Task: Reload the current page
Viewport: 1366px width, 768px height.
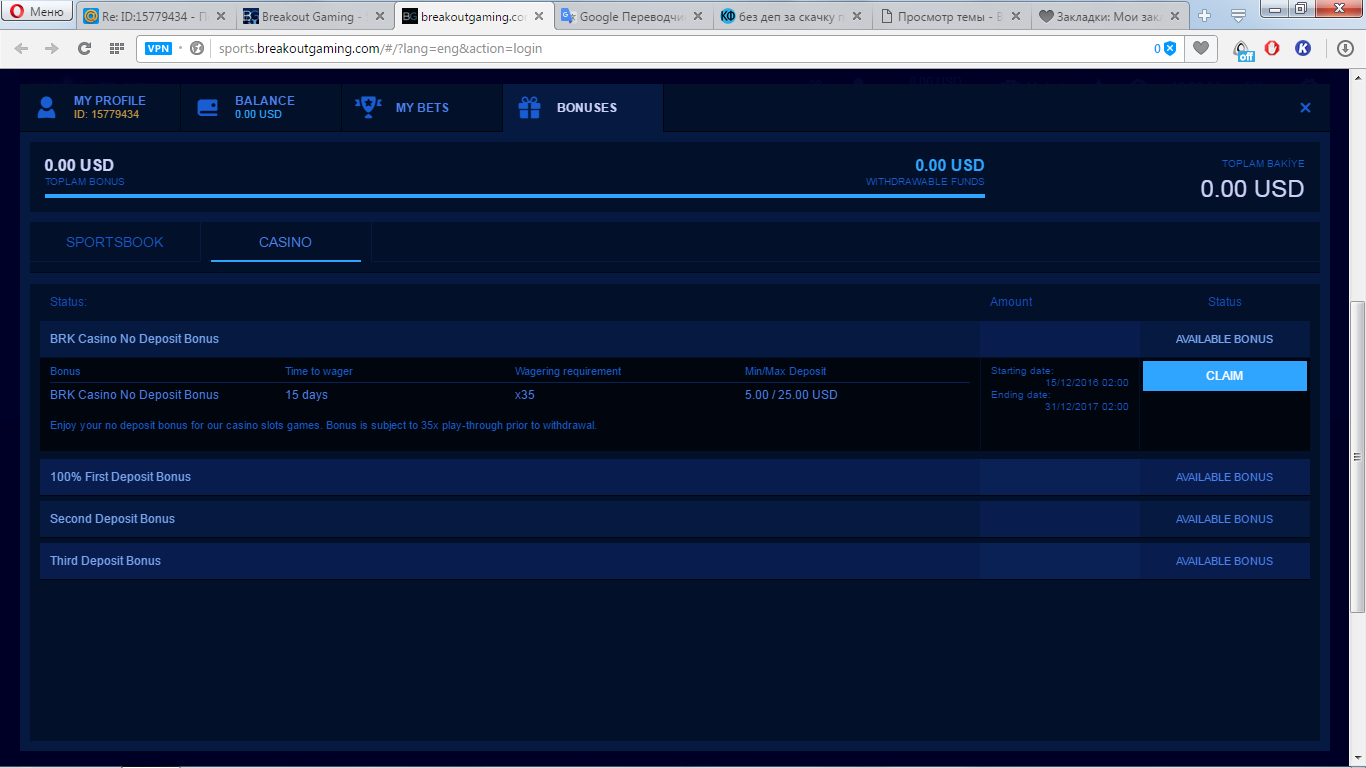Action: [x=85, y=48]
